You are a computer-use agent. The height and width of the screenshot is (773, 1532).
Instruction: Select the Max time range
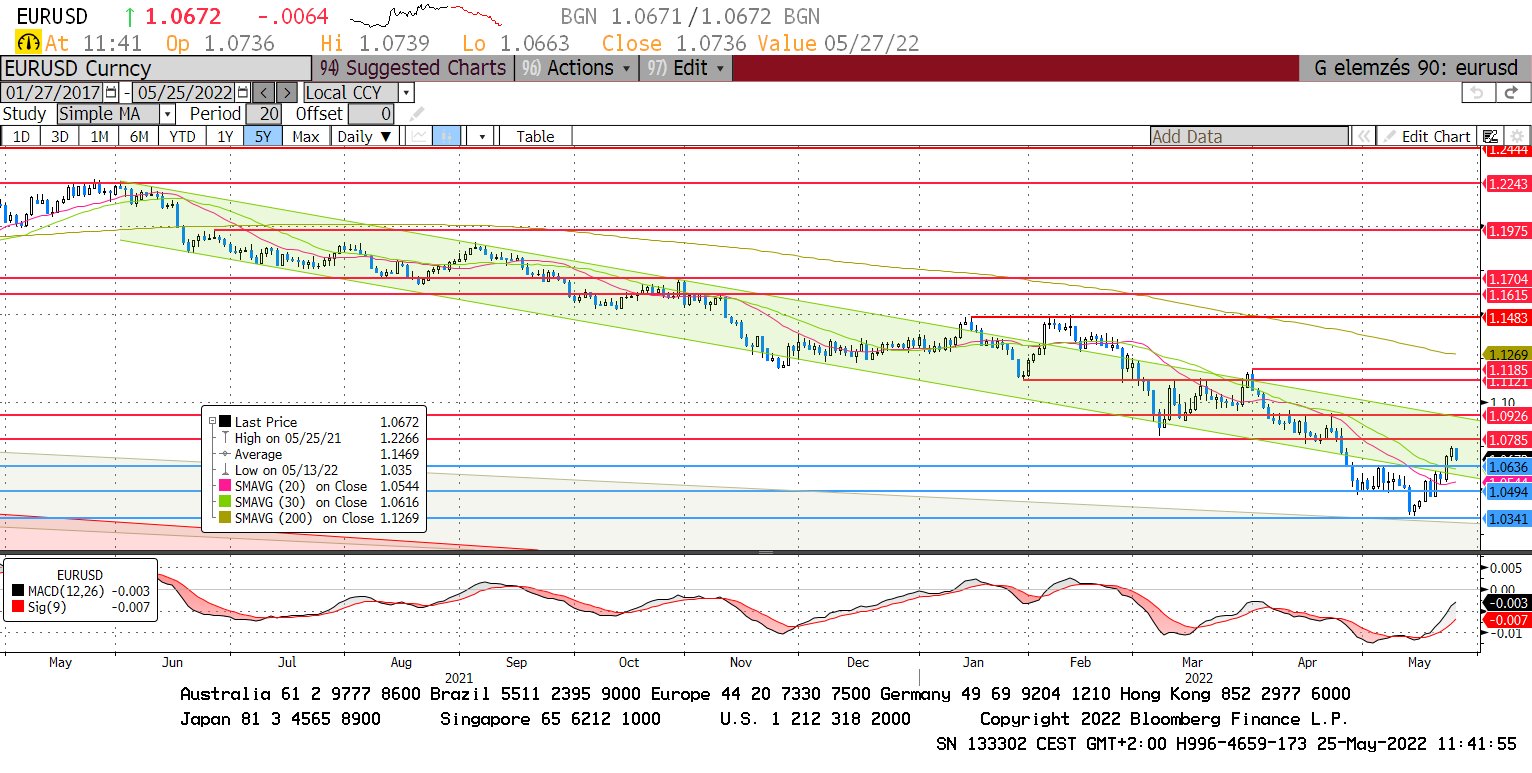coord(306,136)
